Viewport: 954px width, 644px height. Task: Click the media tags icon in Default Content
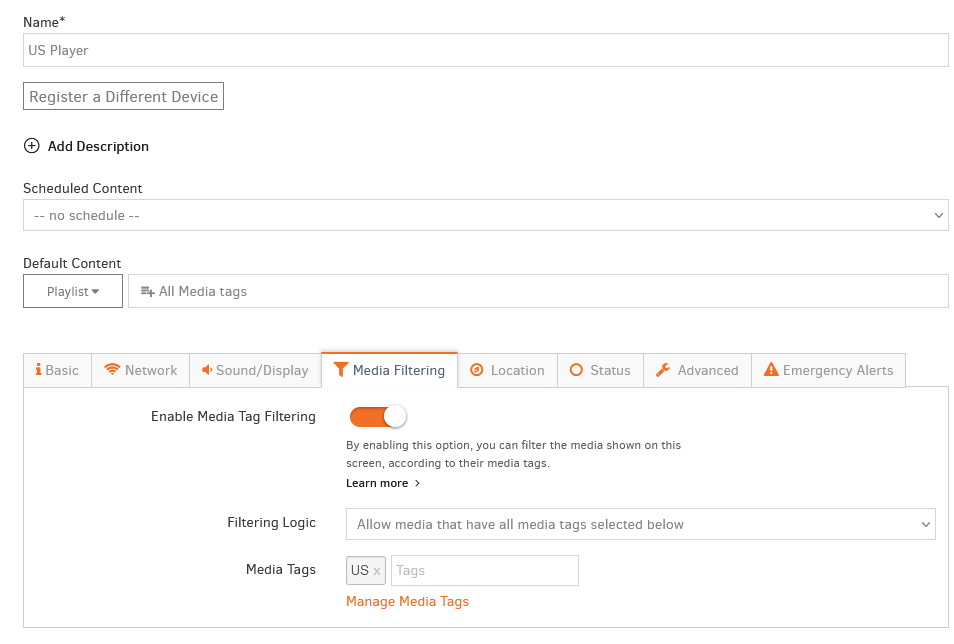146,291
